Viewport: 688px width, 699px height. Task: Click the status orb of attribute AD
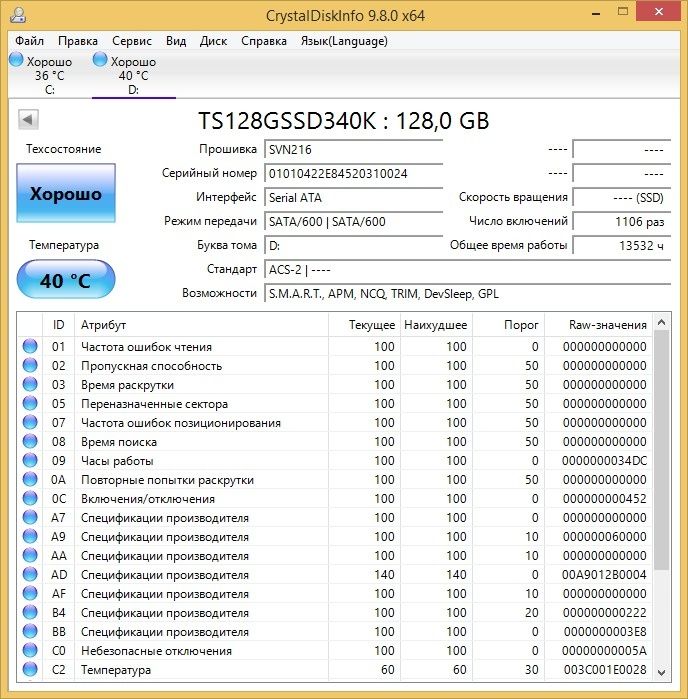coord(30,575)
